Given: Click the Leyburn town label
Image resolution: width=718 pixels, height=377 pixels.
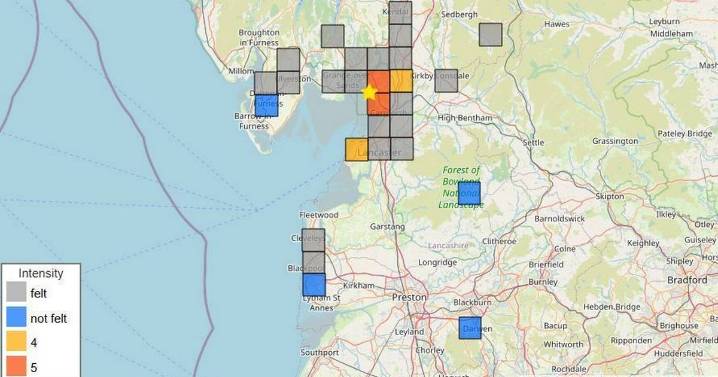Looking at the screenshot, I should tap(664, 22).
